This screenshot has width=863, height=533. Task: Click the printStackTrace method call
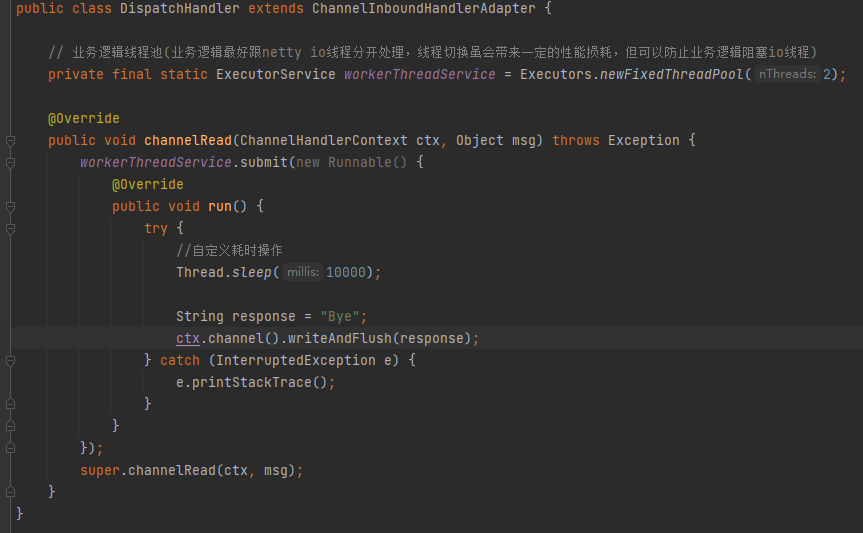coord(252,383)
